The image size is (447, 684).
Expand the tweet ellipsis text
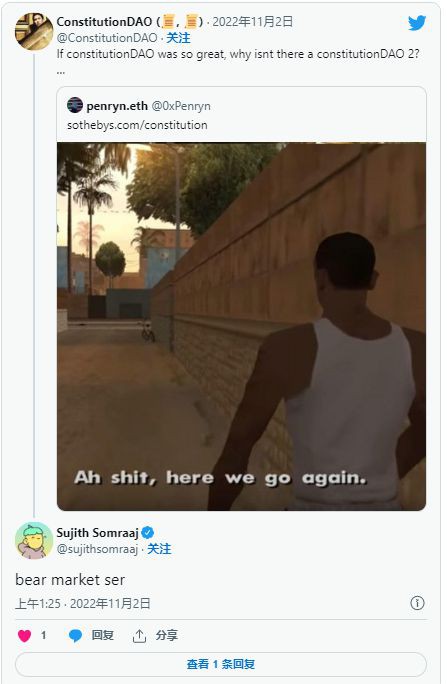[61, 72]
